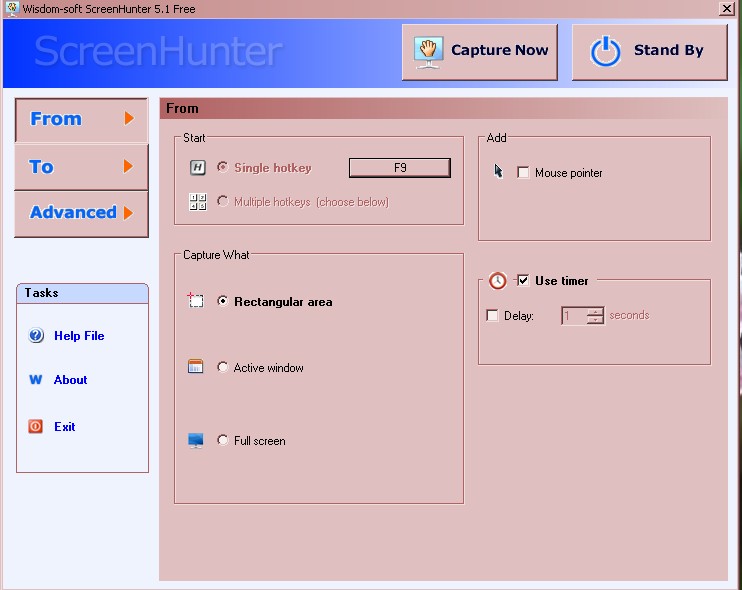
Task: Click the Help File question mark icon
Action: coord(36,335)
